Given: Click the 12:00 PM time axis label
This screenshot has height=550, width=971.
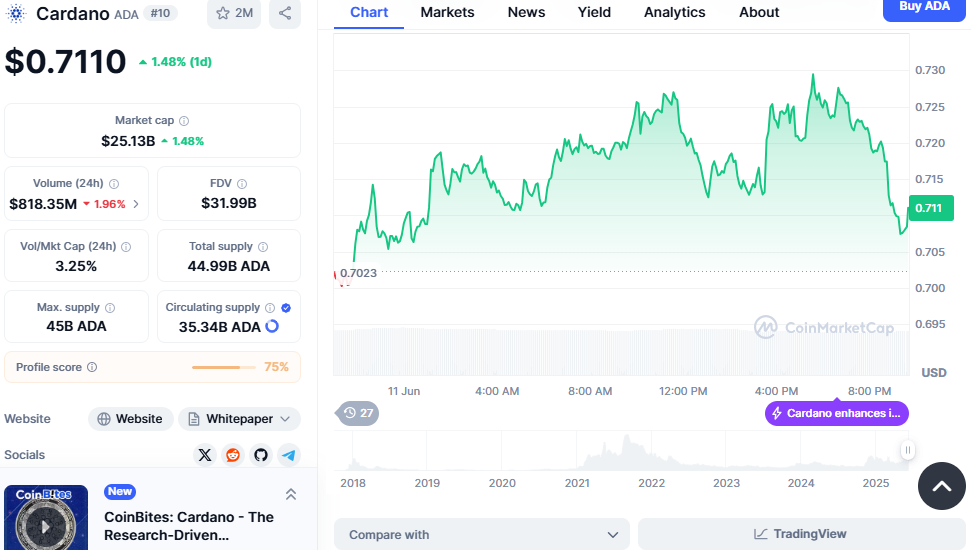Looking at the screenshot, I should (683, 391).
